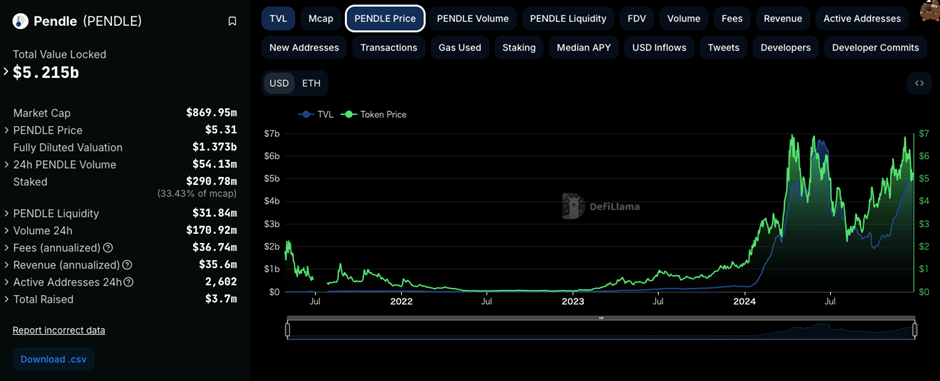Toggle the PENDLE Liquidity chart metric
This screenshot has height=381, width=940.
(568, 19)
